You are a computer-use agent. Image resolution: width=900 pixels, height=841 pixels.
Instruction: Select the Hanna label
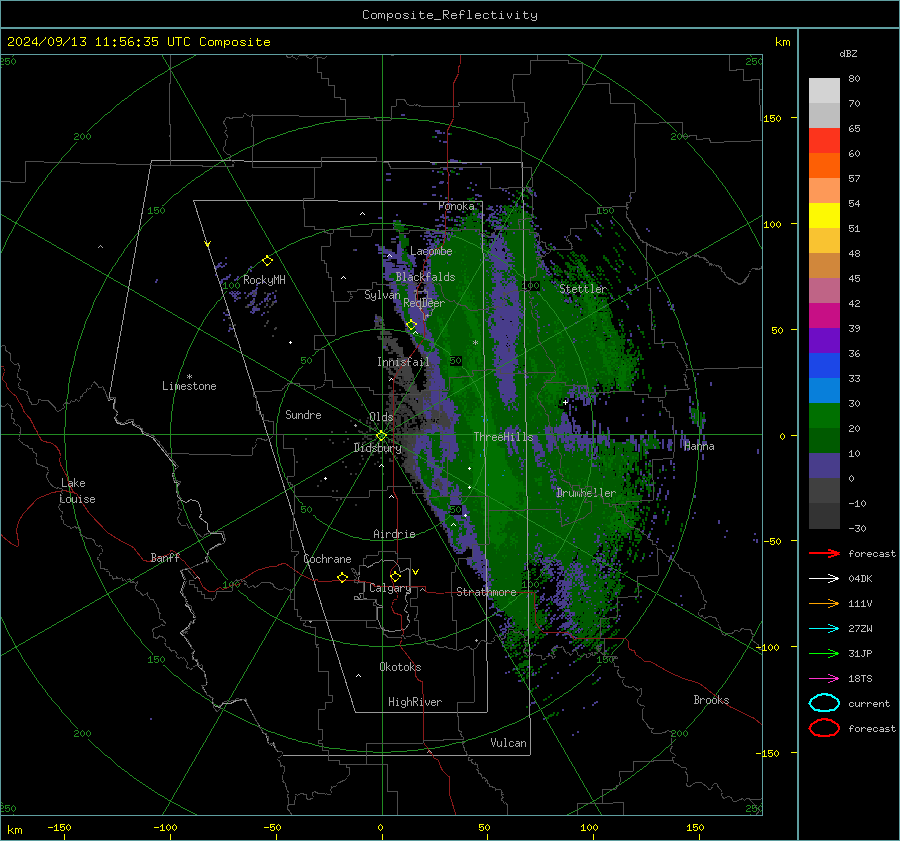coord(699,446)
